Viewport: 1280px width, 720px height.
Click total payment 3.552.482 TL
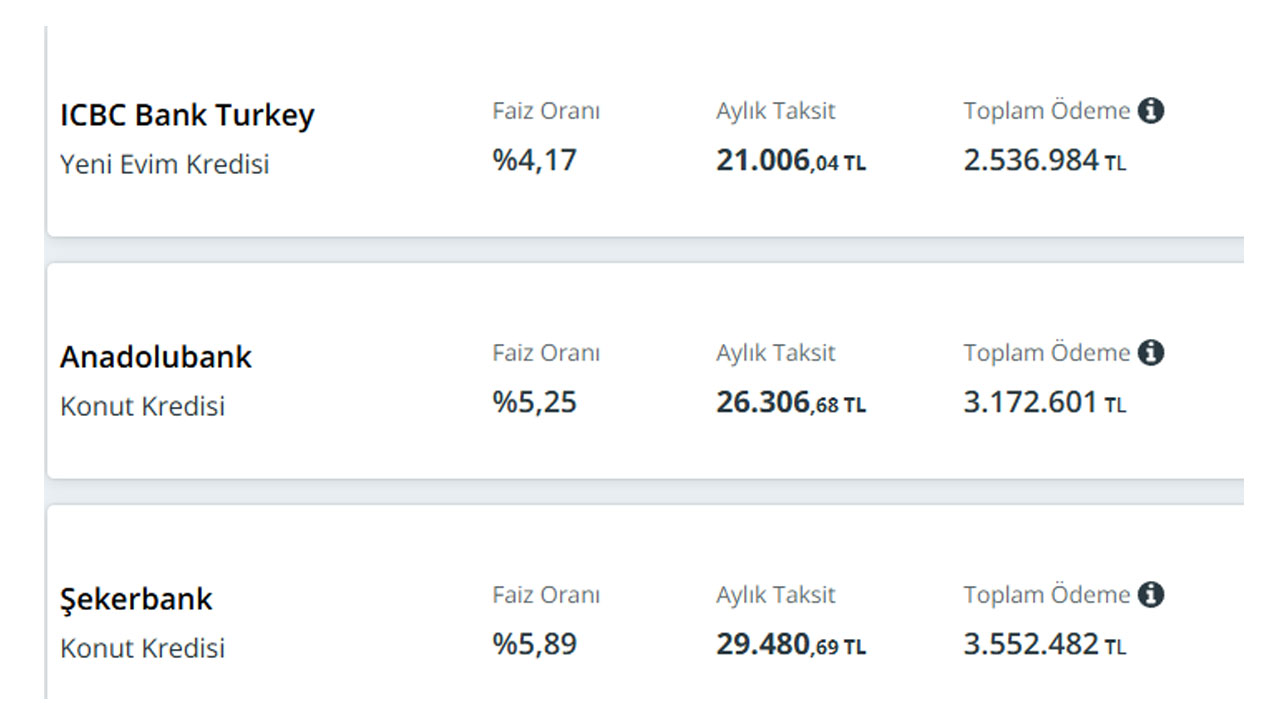pos(1045,645)
